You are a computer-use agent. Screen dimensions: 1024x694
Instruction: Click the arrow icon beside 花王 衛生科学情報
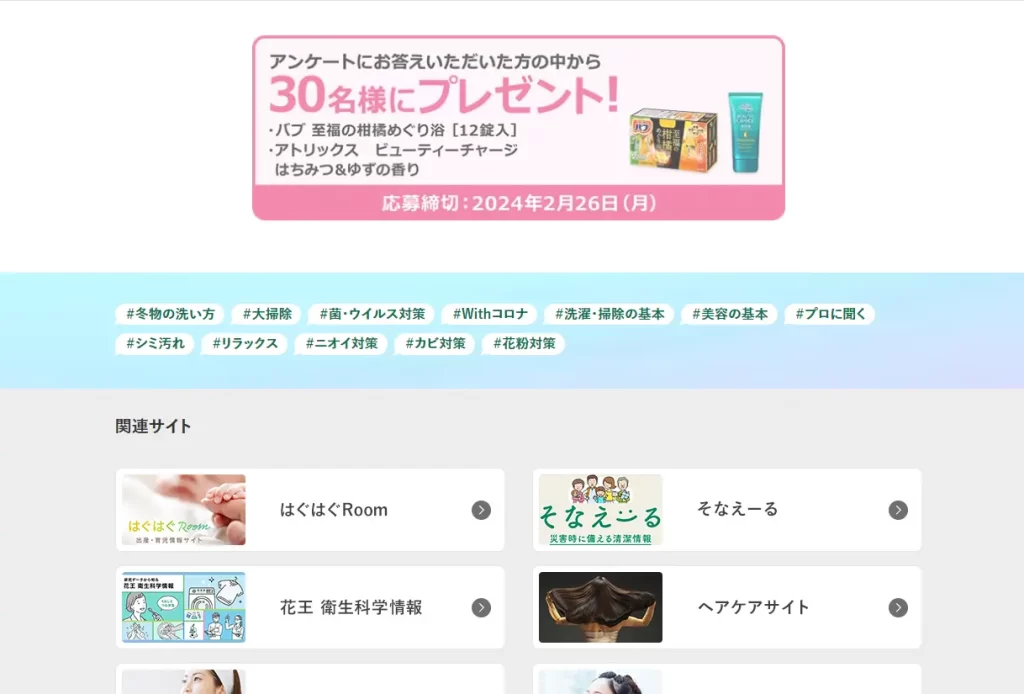(x=481, y=608)
